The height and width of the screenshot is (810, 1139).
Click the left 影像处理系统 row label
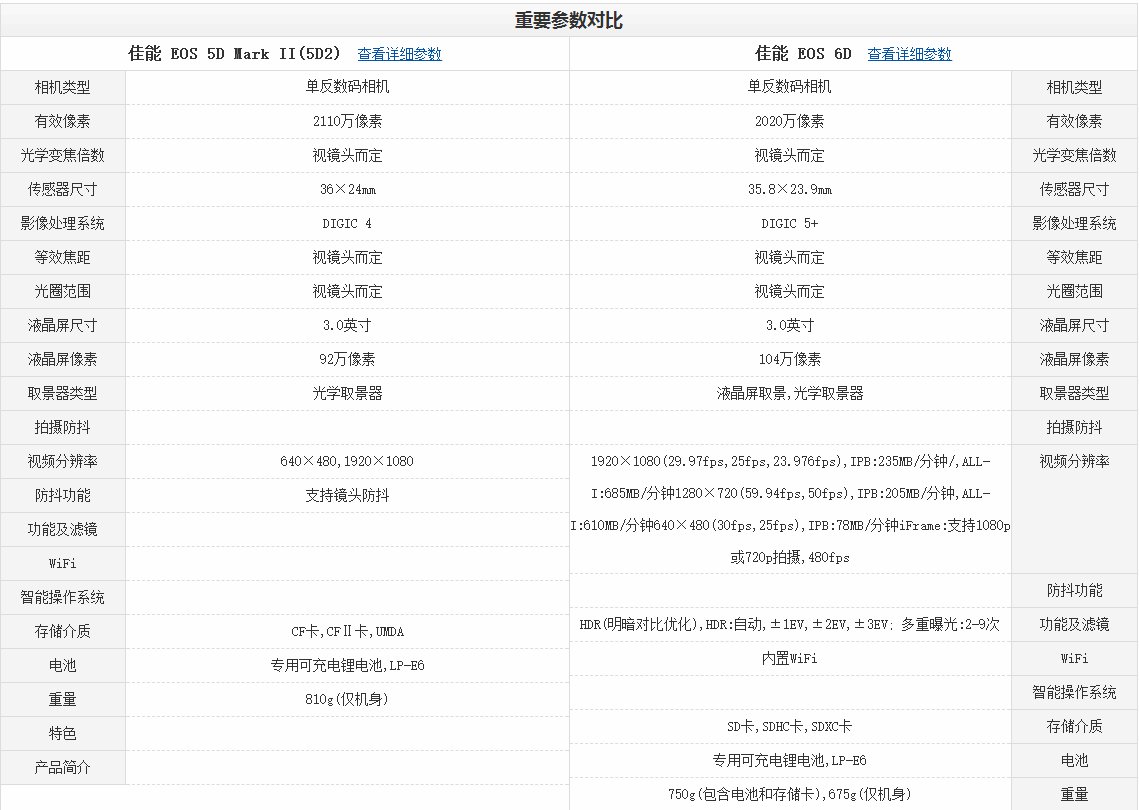(x=62, y=223)
